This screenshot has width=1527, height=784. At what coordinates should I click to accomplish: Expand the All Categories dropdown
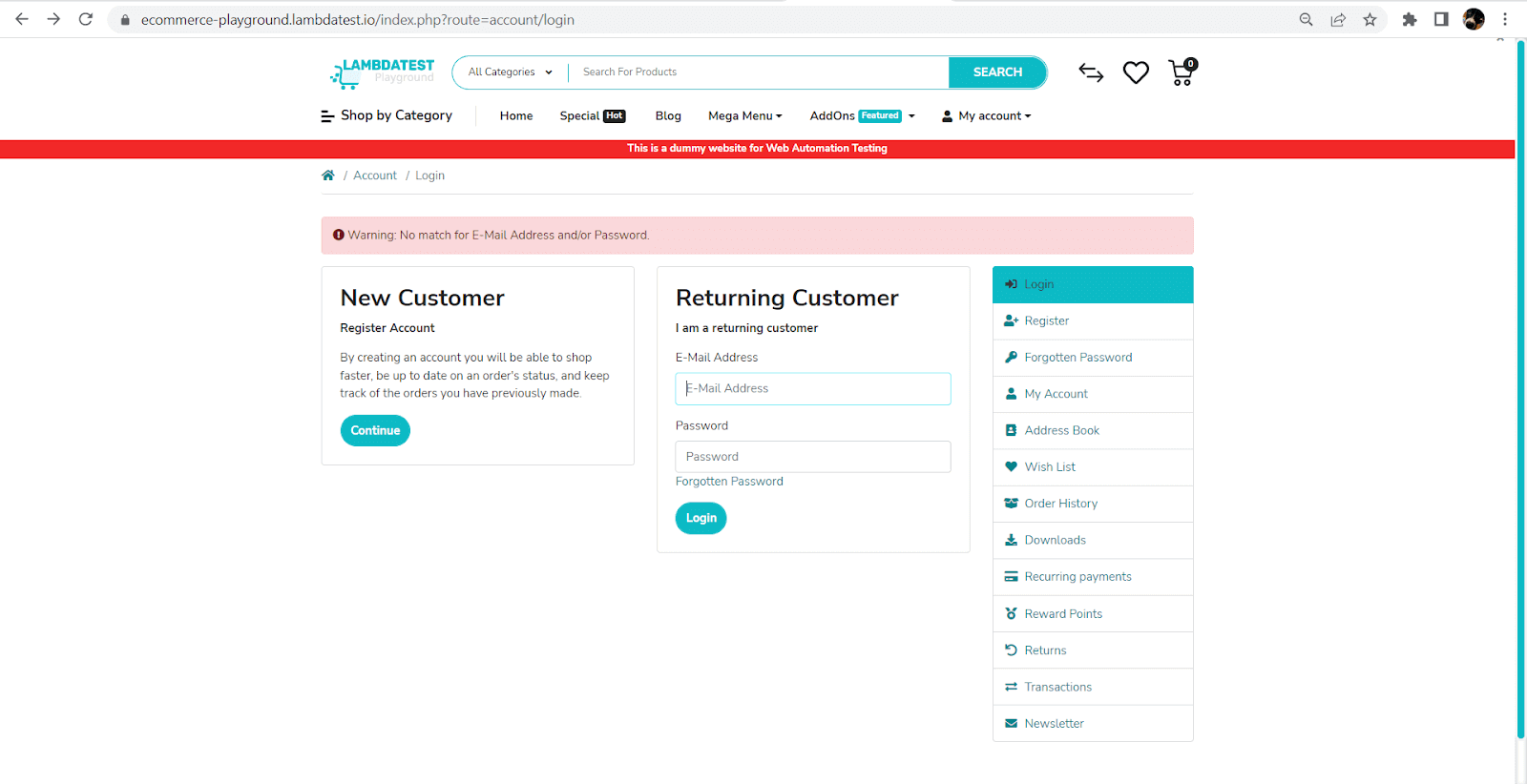[x=511, y=72]
